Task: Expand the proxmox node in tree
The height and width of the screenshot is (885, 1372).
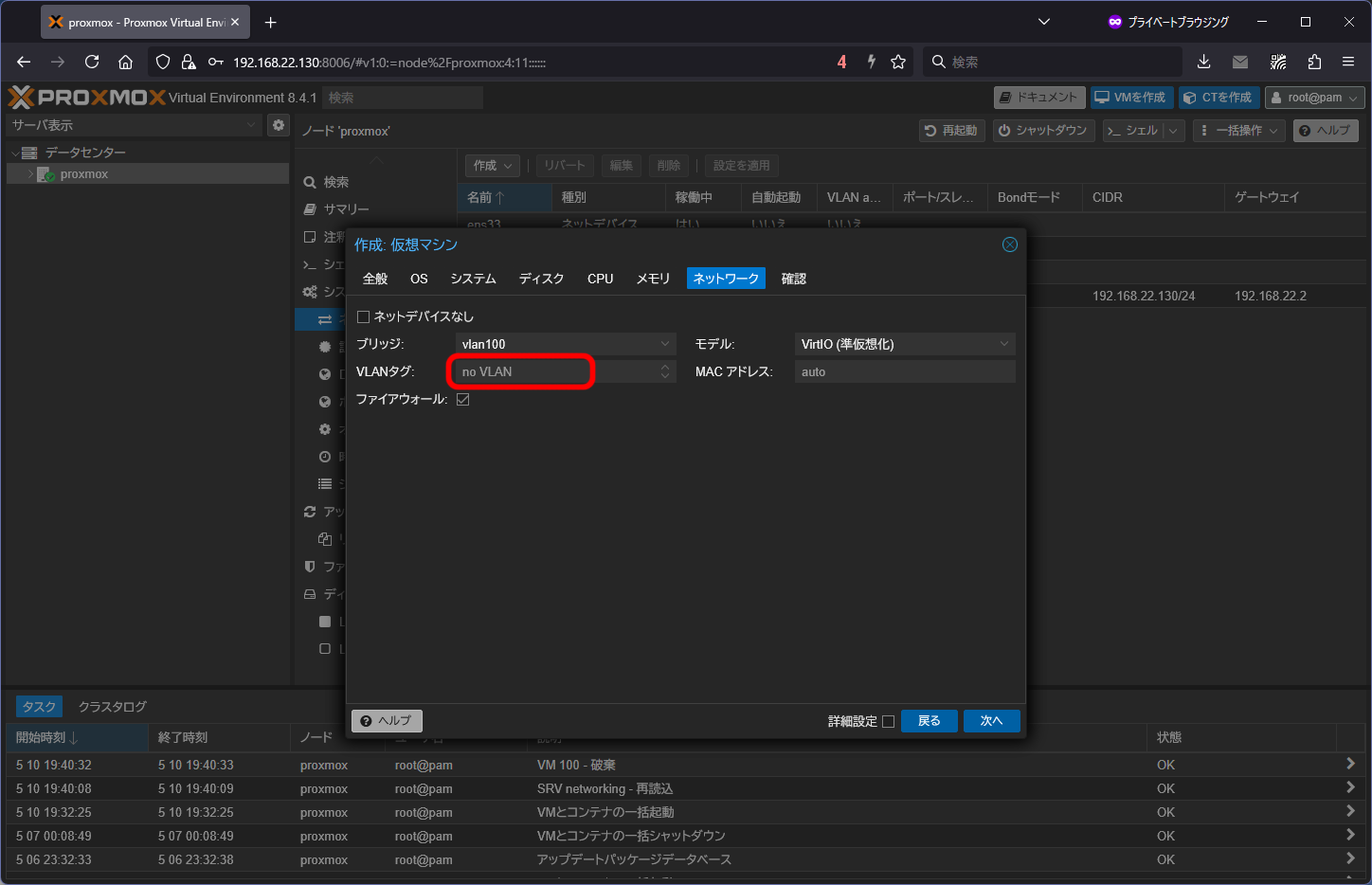Action: click(30, 174)
